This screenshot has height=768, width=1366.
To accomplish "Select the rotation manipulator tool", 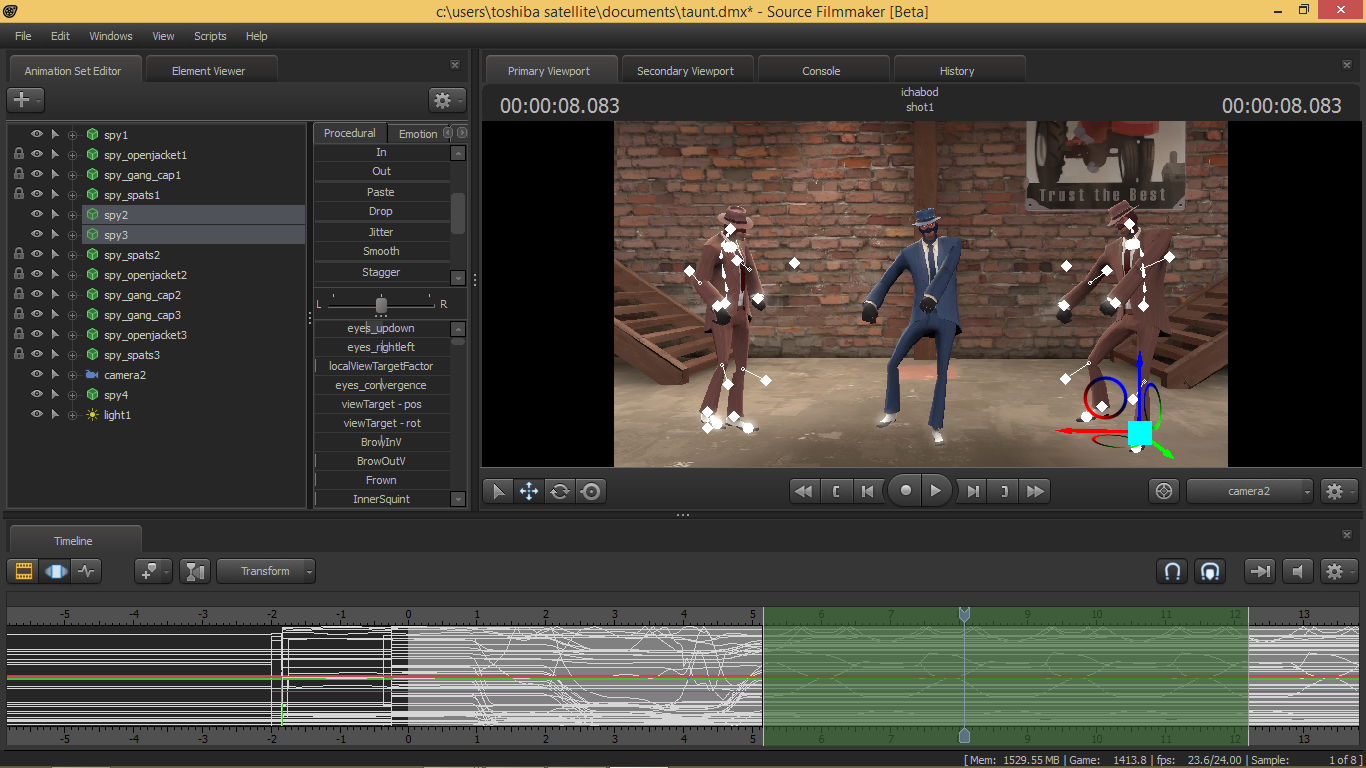I will click(560, 491).
